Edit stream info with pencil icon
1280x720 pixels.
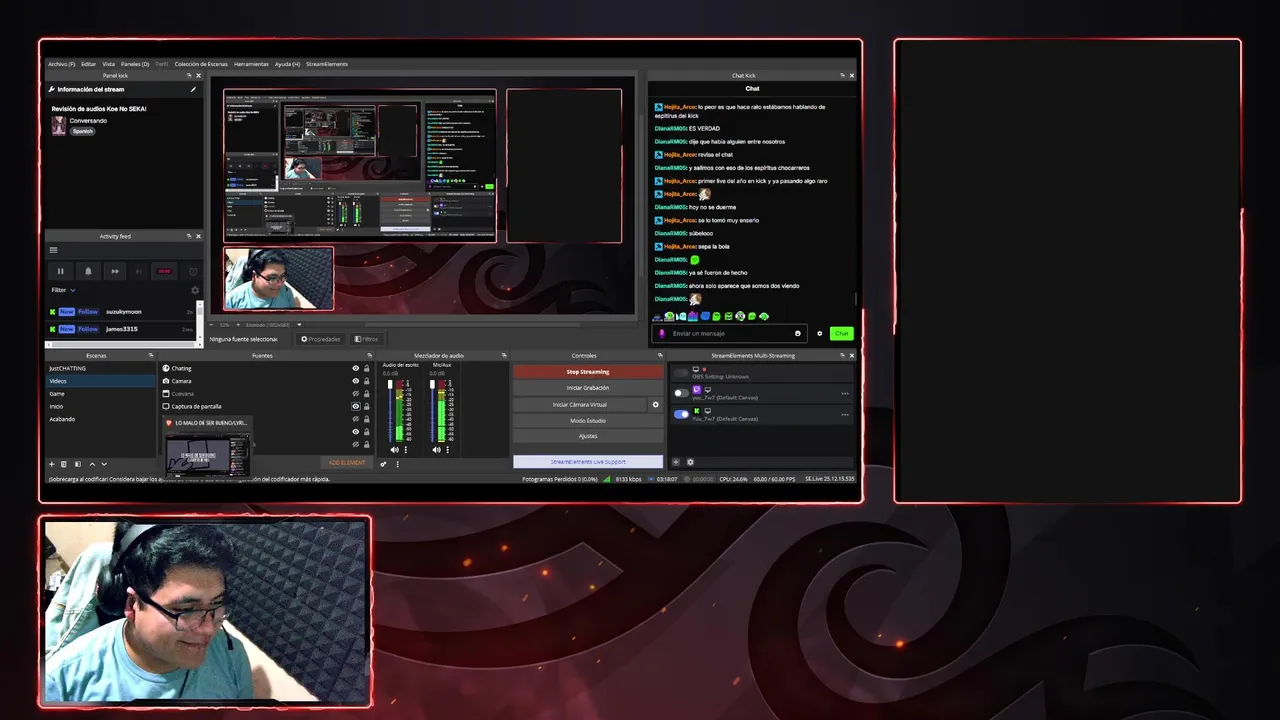pos(194,89)
